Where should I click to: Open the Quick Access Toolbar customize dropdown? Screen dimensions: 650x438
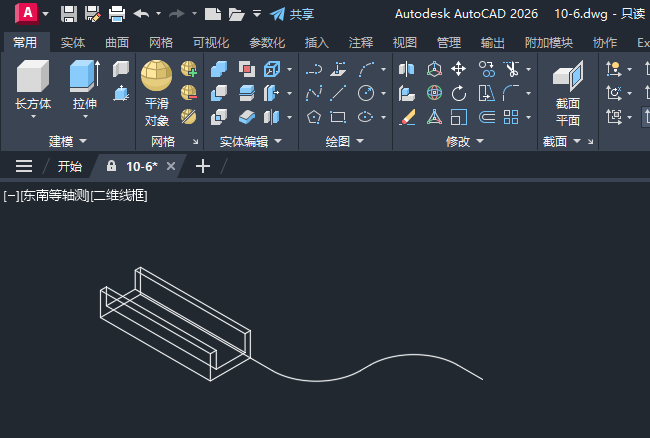click(x=257, y=14)
